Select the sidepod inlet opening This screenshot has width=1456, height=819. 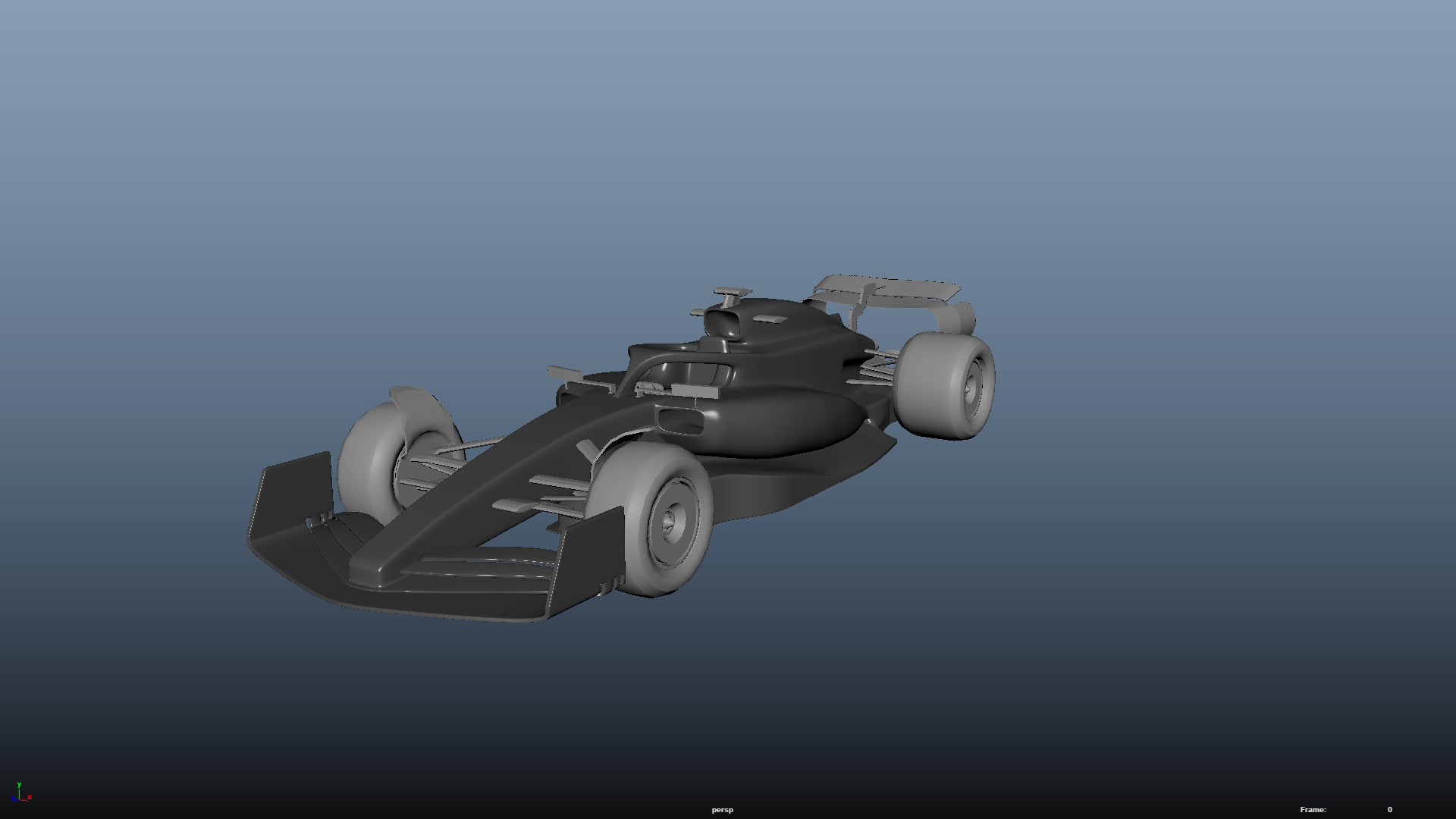[x=680, y=421]
